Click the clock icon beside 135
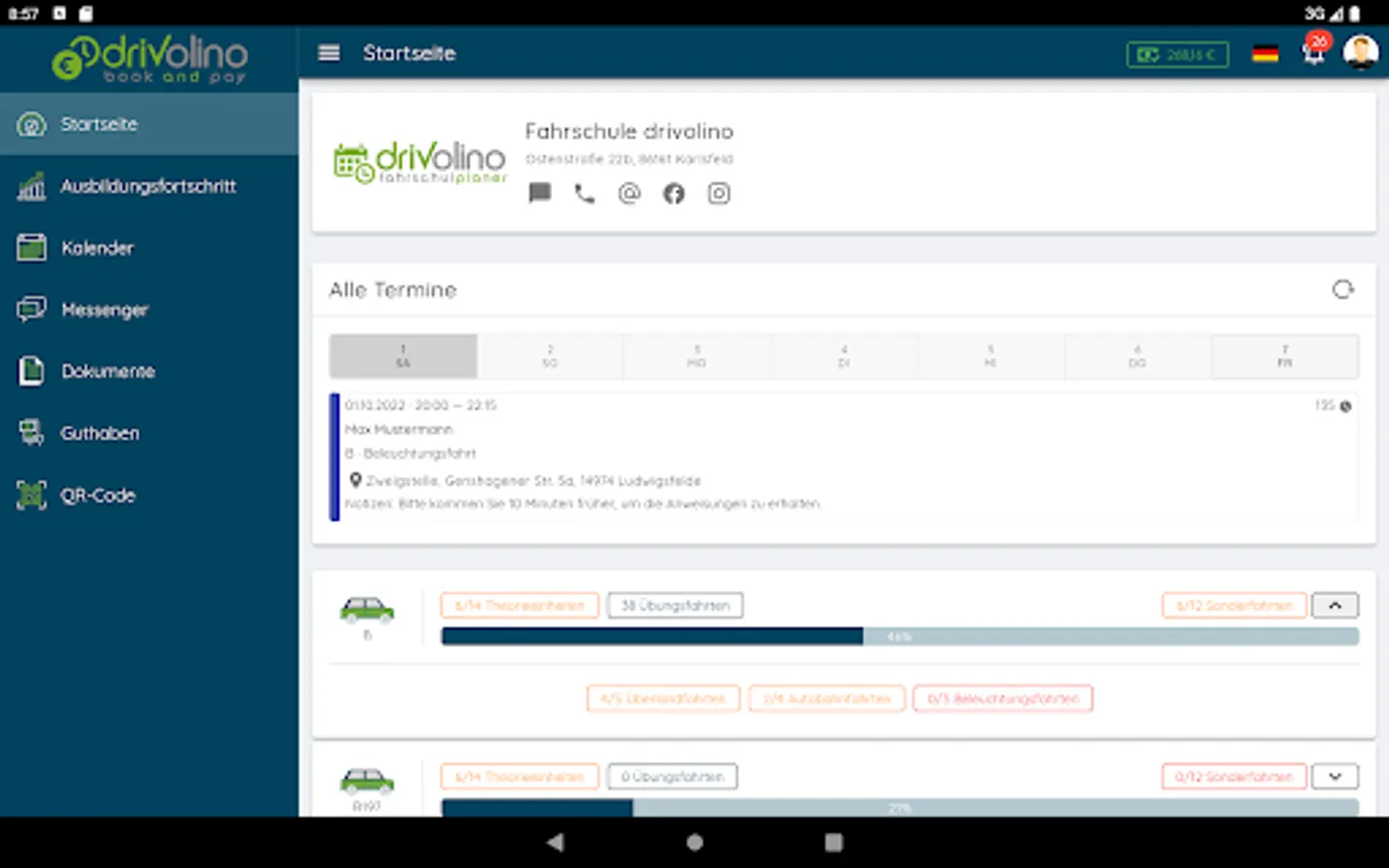Viewport: 1389px width, 868px height. pyautogui.click(x=1346, y=406)
